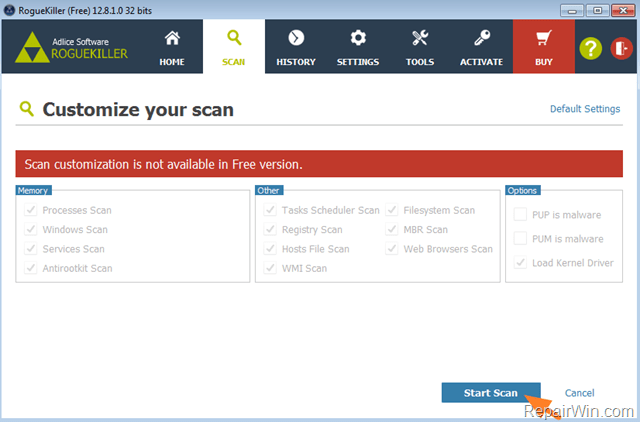Click the RogueKiller triangle logo

tap(32, 48)
